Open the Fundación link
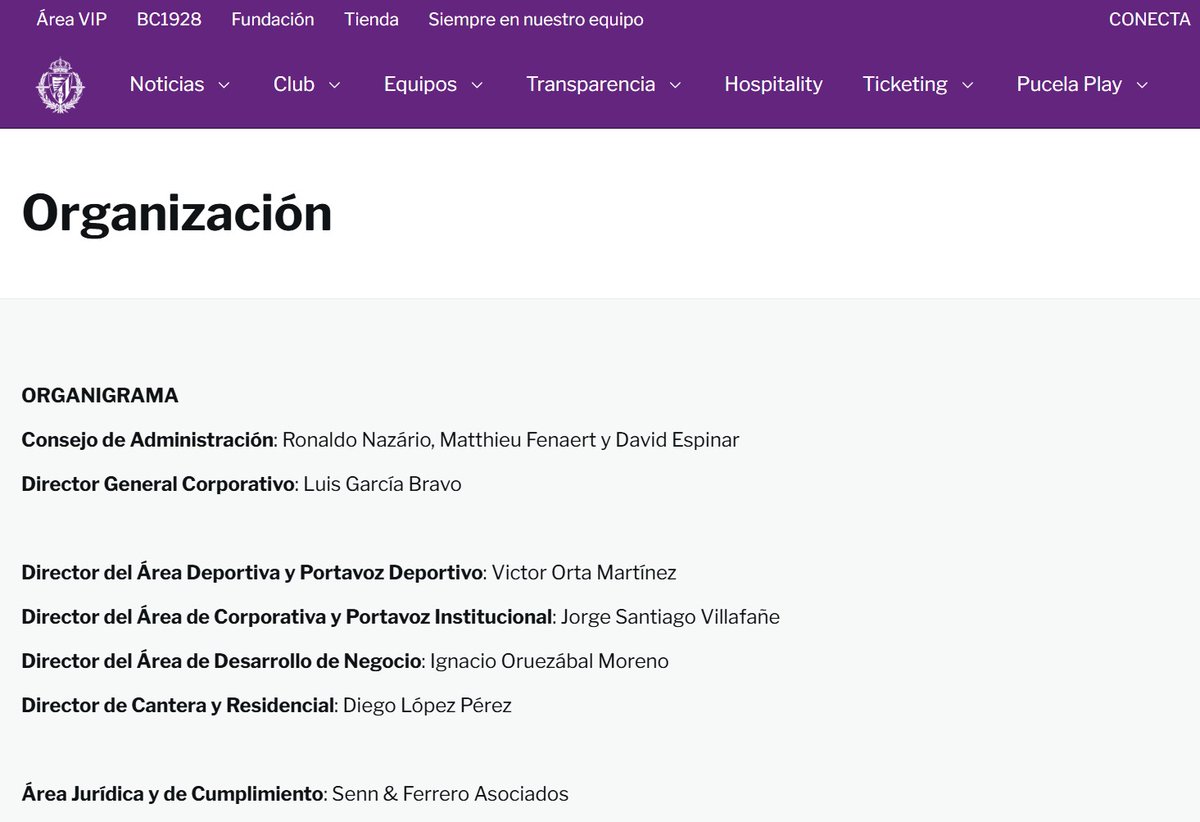 (x=272, y=19)
